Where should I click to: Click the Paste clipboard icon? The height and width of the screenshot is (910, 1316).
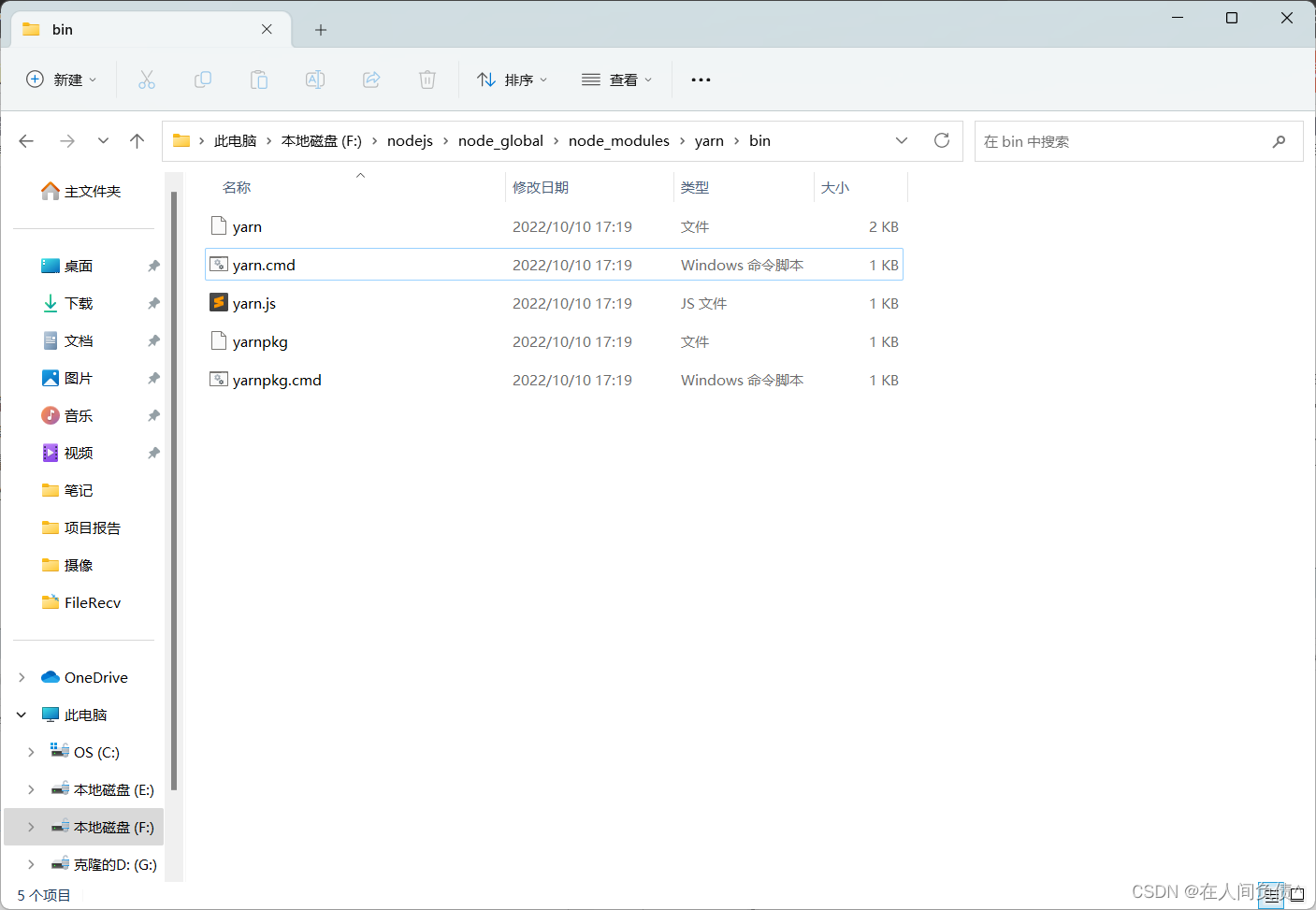259,79
